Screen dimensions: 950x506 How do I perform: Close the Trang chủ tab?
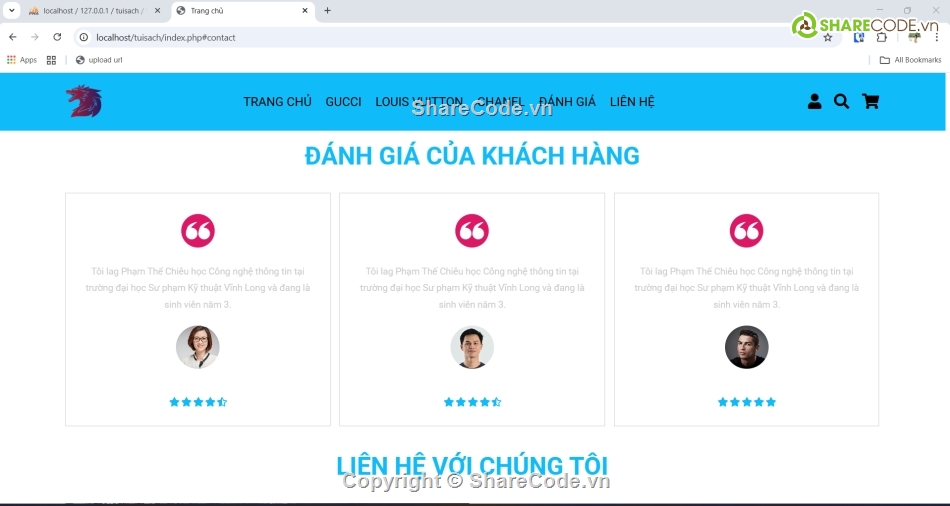point(305,10)
